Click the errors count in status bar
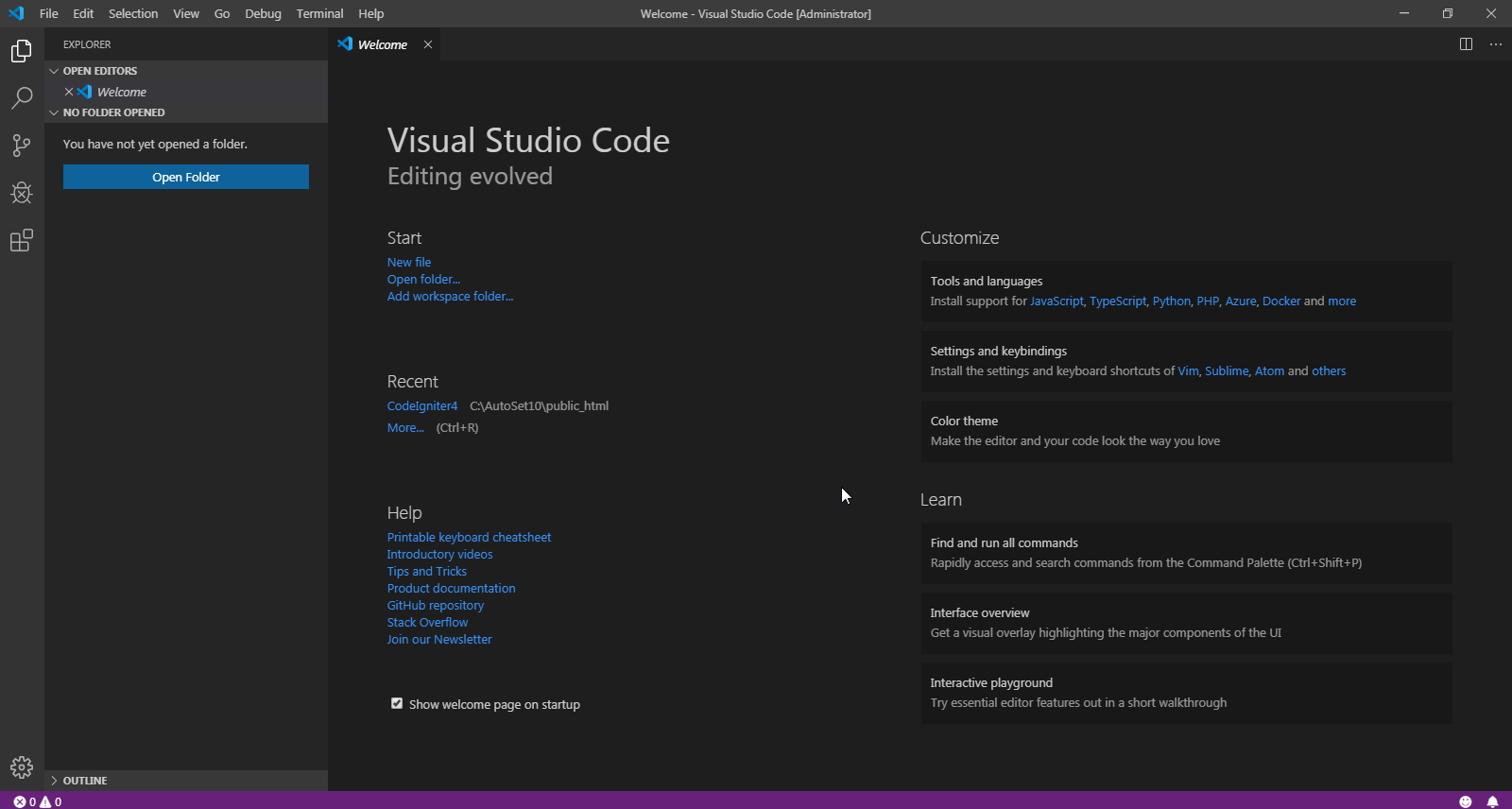 [x=25, y=801]
